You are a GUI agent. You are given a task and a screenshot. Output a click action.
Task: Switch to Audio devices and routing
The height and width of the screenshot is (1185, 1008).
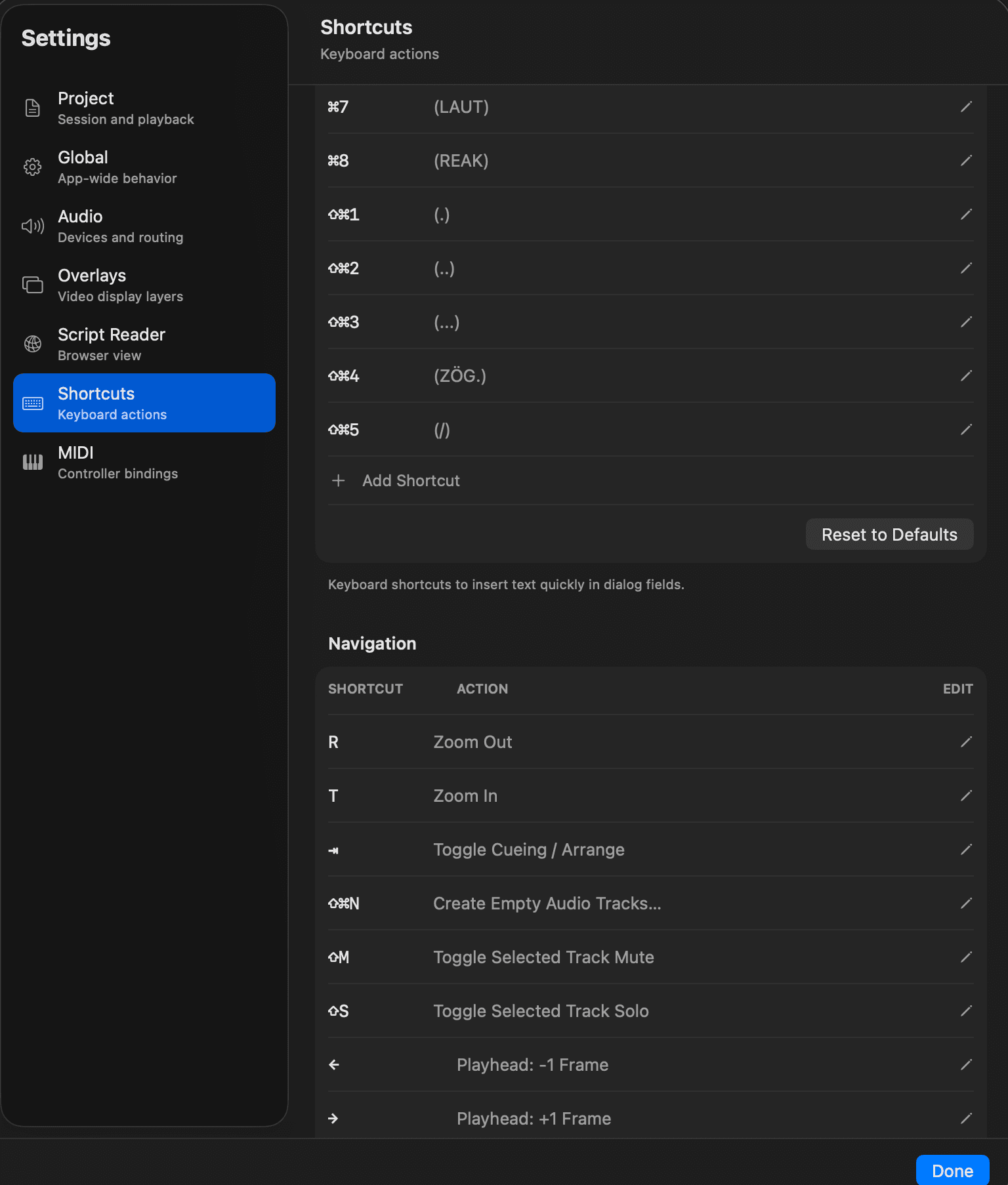tap(144, 226)
